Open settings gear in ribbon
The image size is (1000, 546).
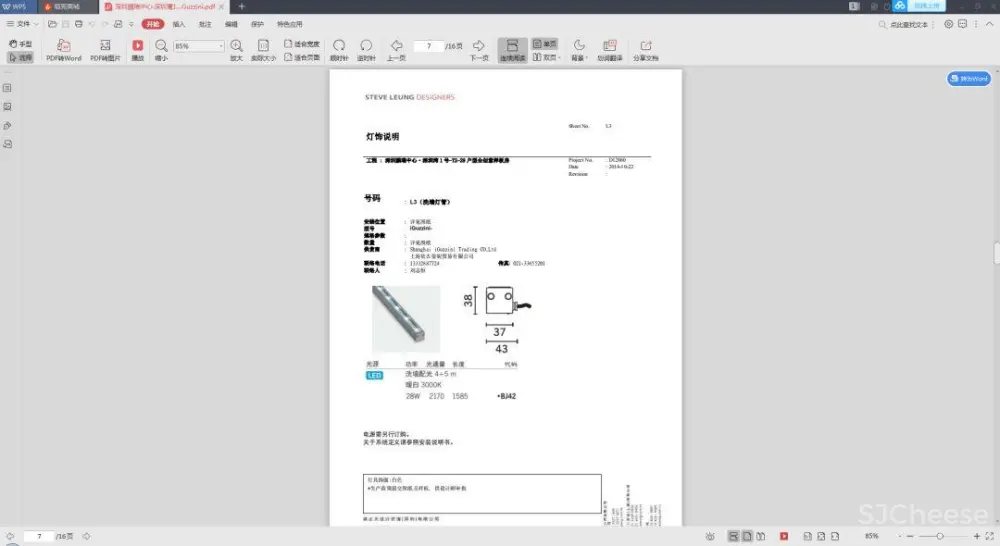click(x=949, y=24)
